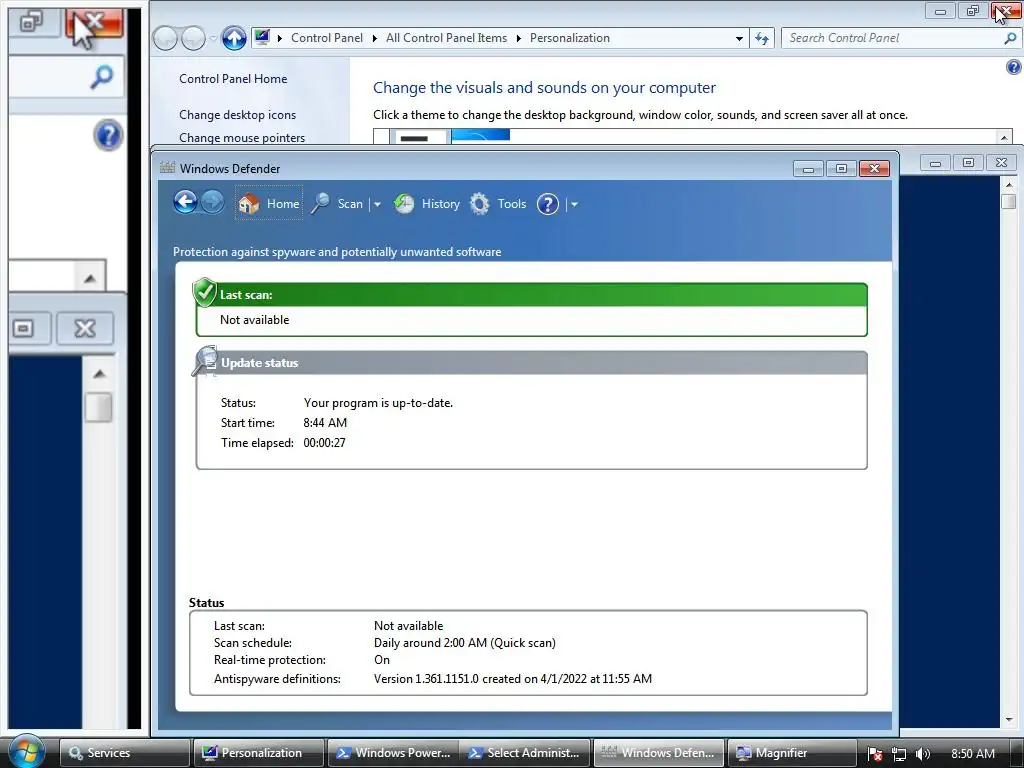Open Change desktop icons link
This screenshot has width=1024, height=768.
click(x=237, y=114)
